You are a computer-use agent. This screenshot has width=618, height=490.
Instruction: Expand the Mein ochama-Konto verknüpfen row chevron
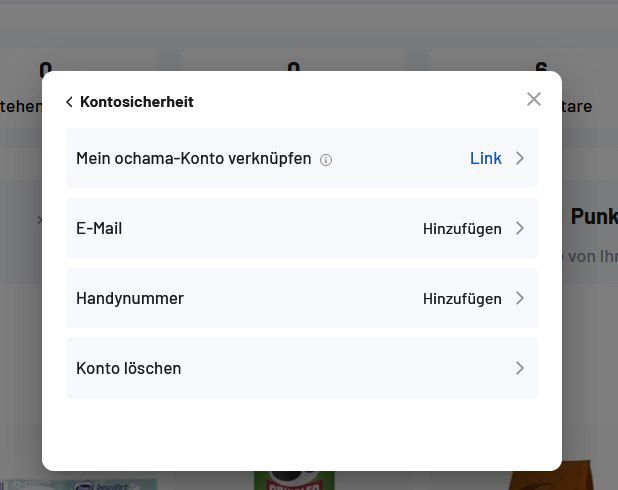[x=519, y=158]
